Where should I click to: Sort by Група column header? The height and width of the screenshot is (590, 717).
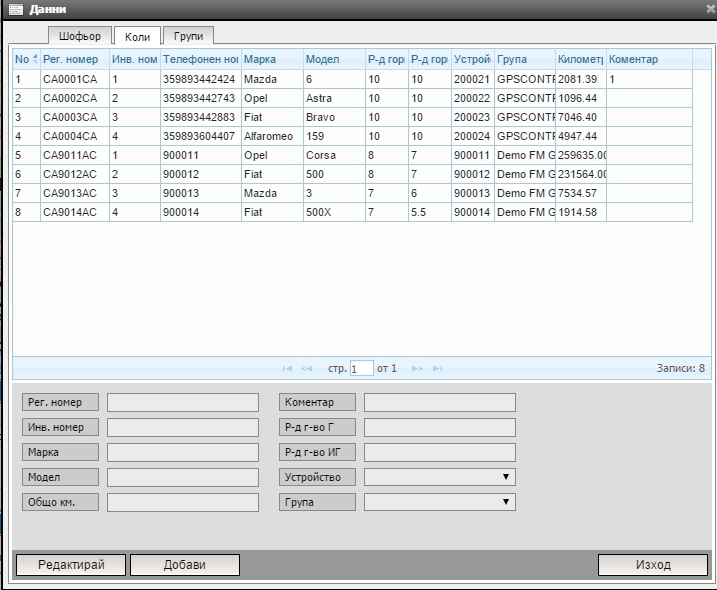(525, 59)
